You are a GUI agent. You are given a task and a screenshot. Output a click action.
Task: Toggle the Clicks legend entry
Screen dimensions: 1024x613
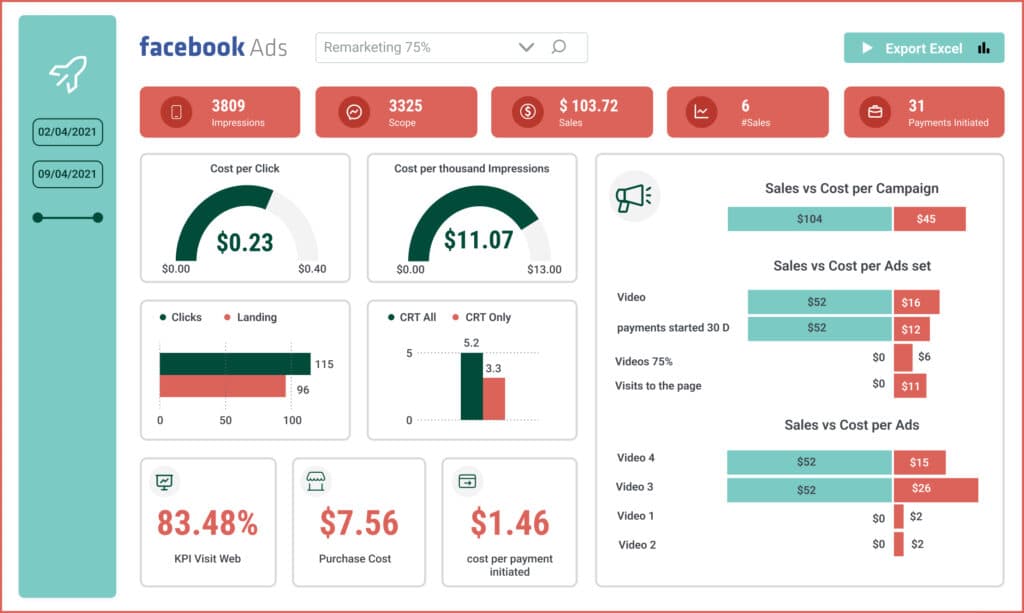tap(180, 317)
